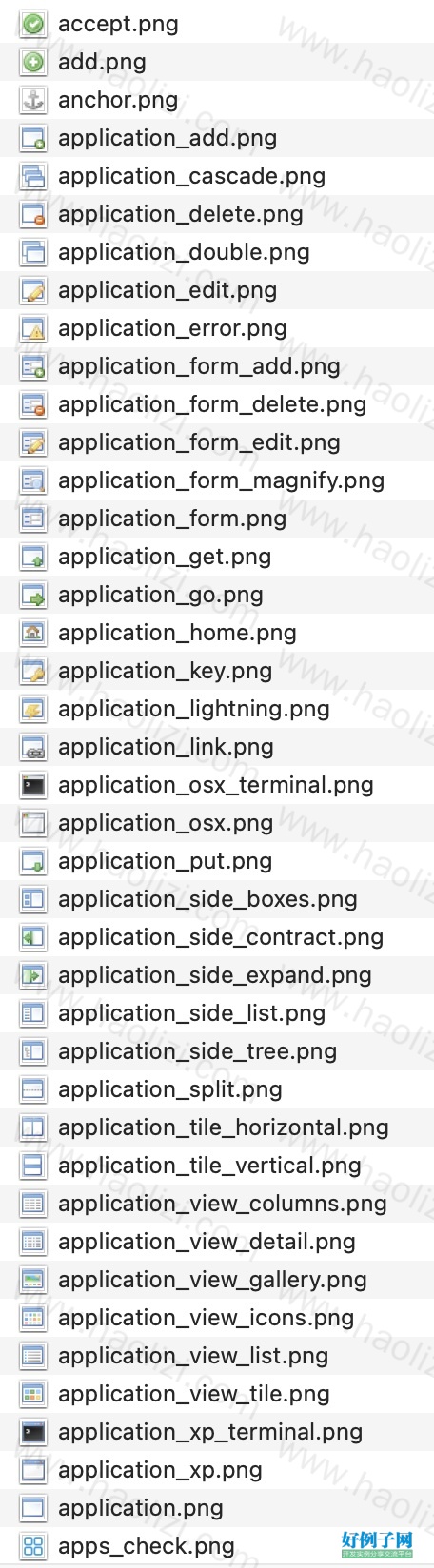434x1568 pixels.
Task: Select the application_delete.png row
Action: [x=217, y=214]
